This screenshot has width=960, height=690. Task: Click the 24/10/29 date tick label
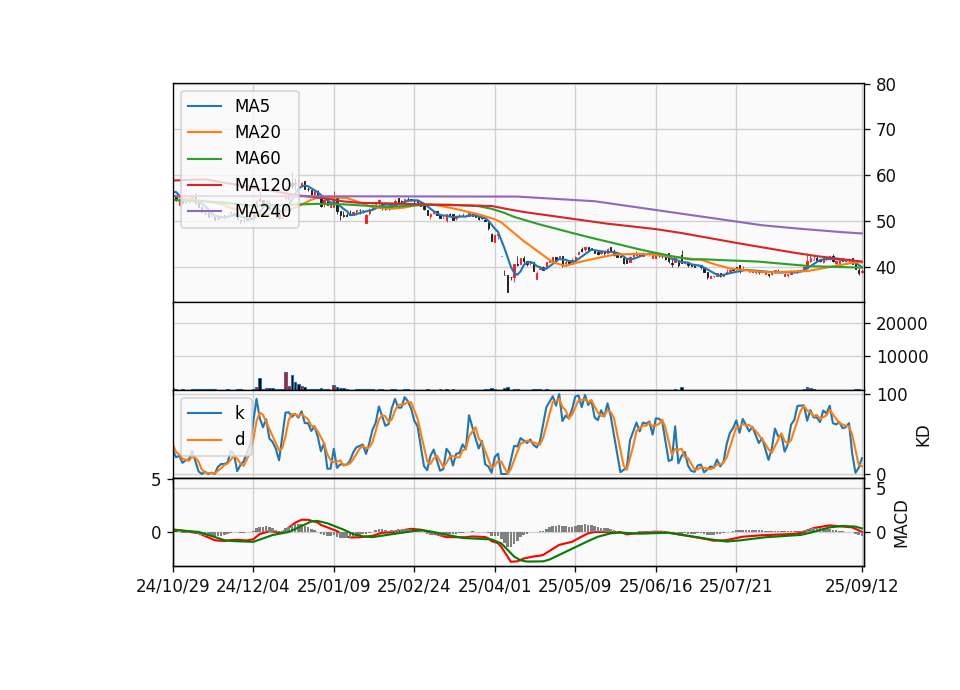pyautogui.click(x=173, y=586)
